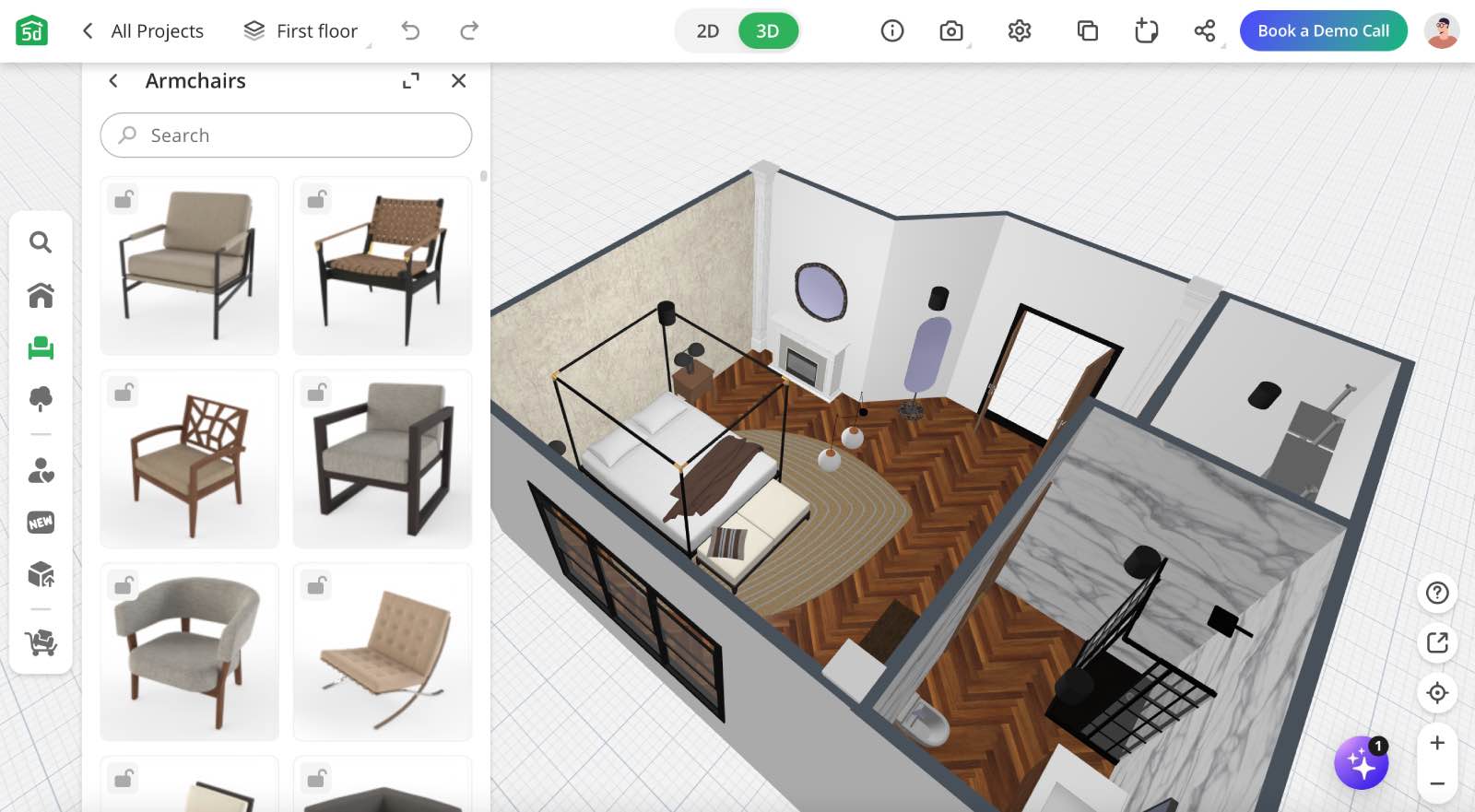This screenshot has width=1475, height=812.
Task: Click the undo arrow icon
Action: pos(410,31)
